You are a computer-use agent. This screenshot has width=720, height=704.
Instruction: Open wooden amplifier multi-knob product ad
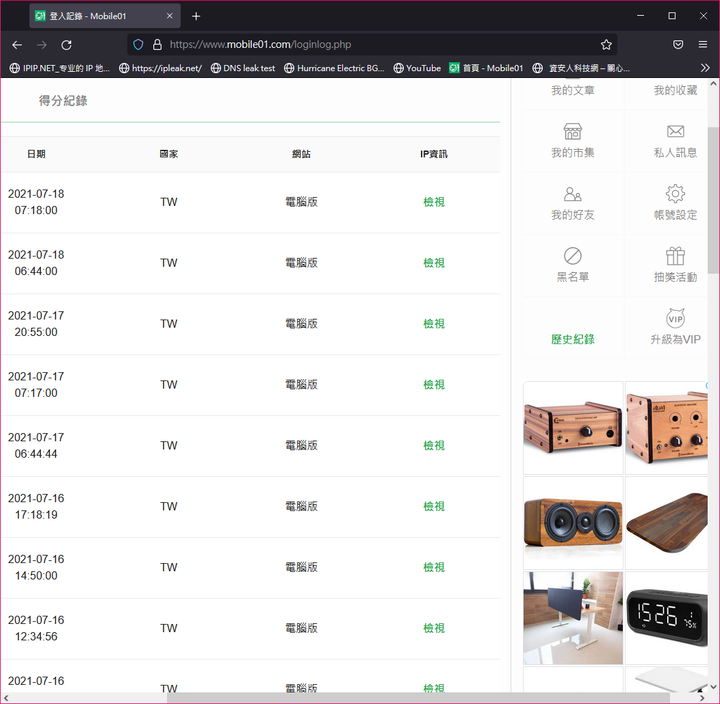click(x=667, y=428)
